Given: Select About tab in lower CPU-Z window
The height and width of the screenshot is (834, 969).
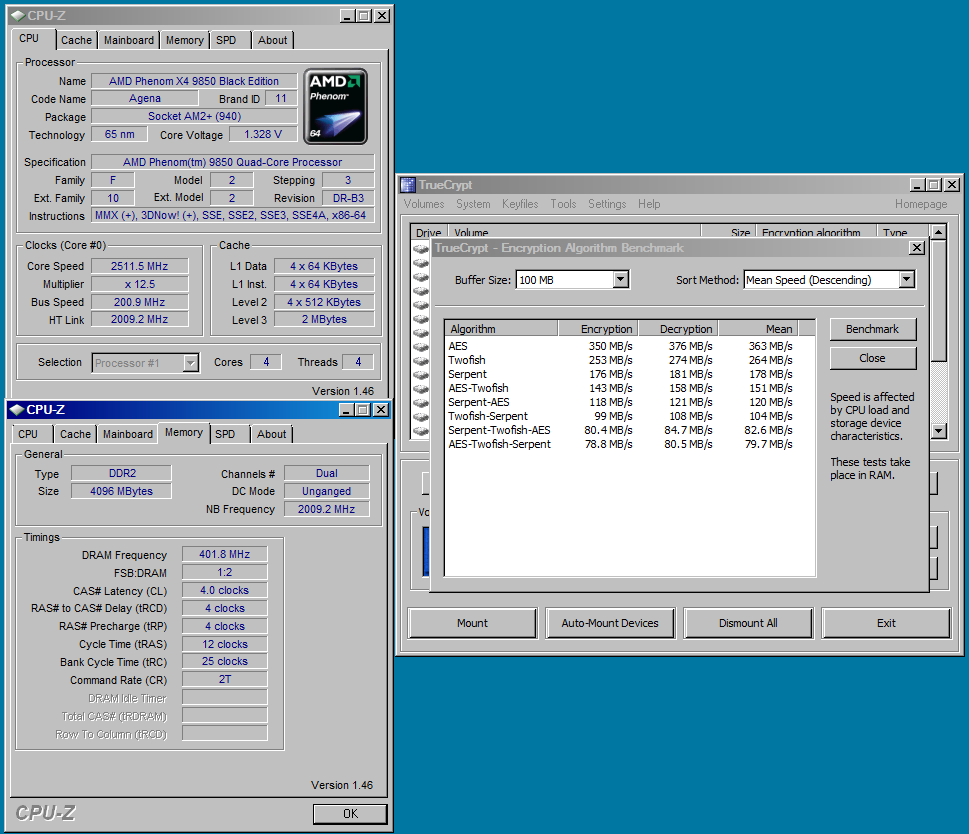Looking at the screenshot, I should click(271, 434).
